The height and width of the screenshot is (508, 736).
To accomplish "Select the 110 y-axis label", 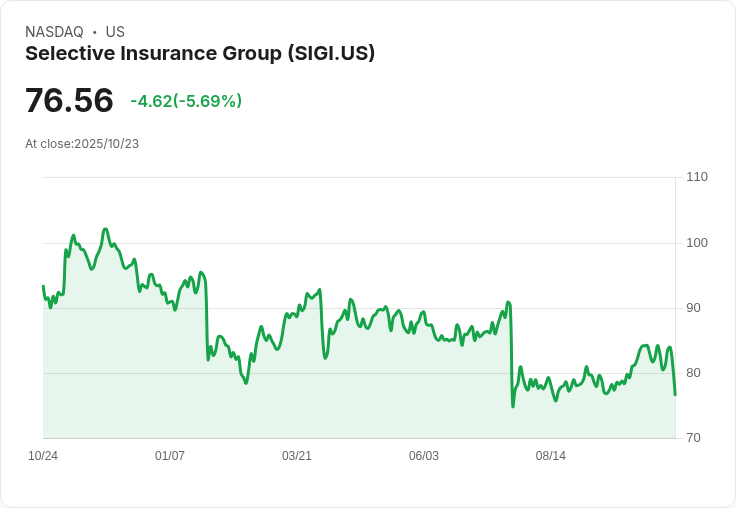I will [697, 177].
